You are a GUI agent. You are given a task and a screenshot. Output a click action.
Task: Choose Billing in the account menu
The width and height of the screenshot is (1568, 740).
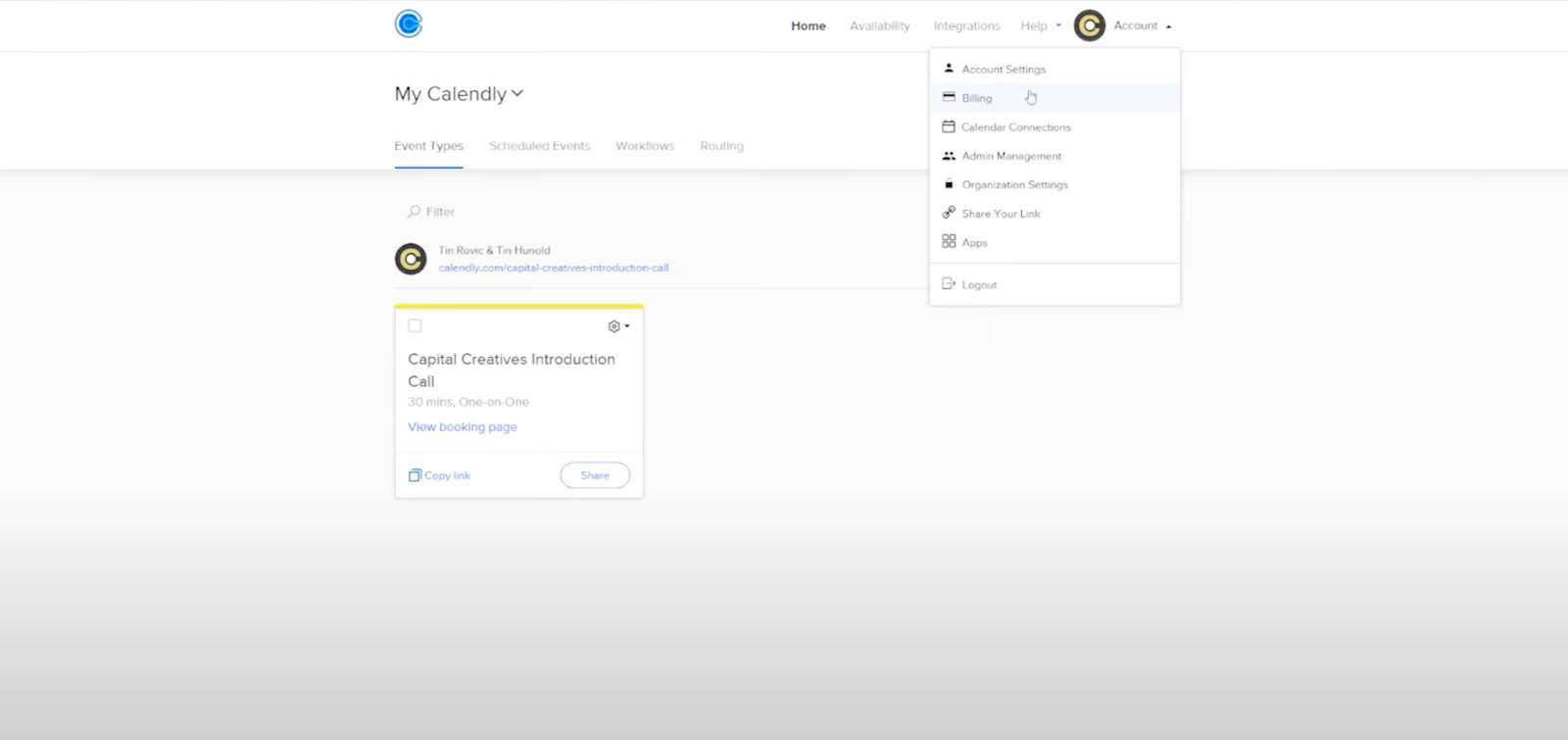pos(1054,98)
